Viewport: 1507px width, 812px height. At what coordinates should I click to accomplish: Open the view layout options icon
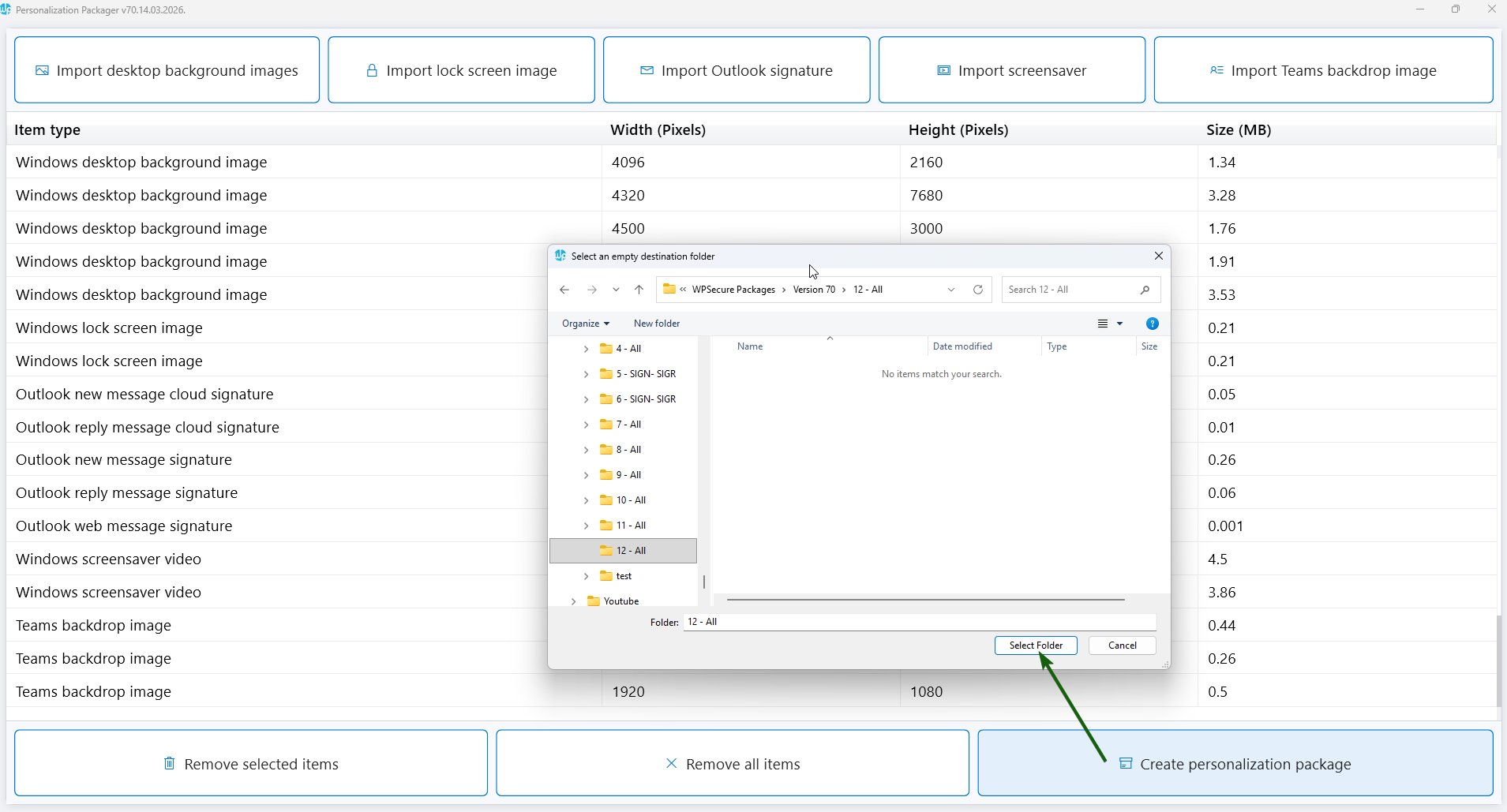coord(1103,324)
